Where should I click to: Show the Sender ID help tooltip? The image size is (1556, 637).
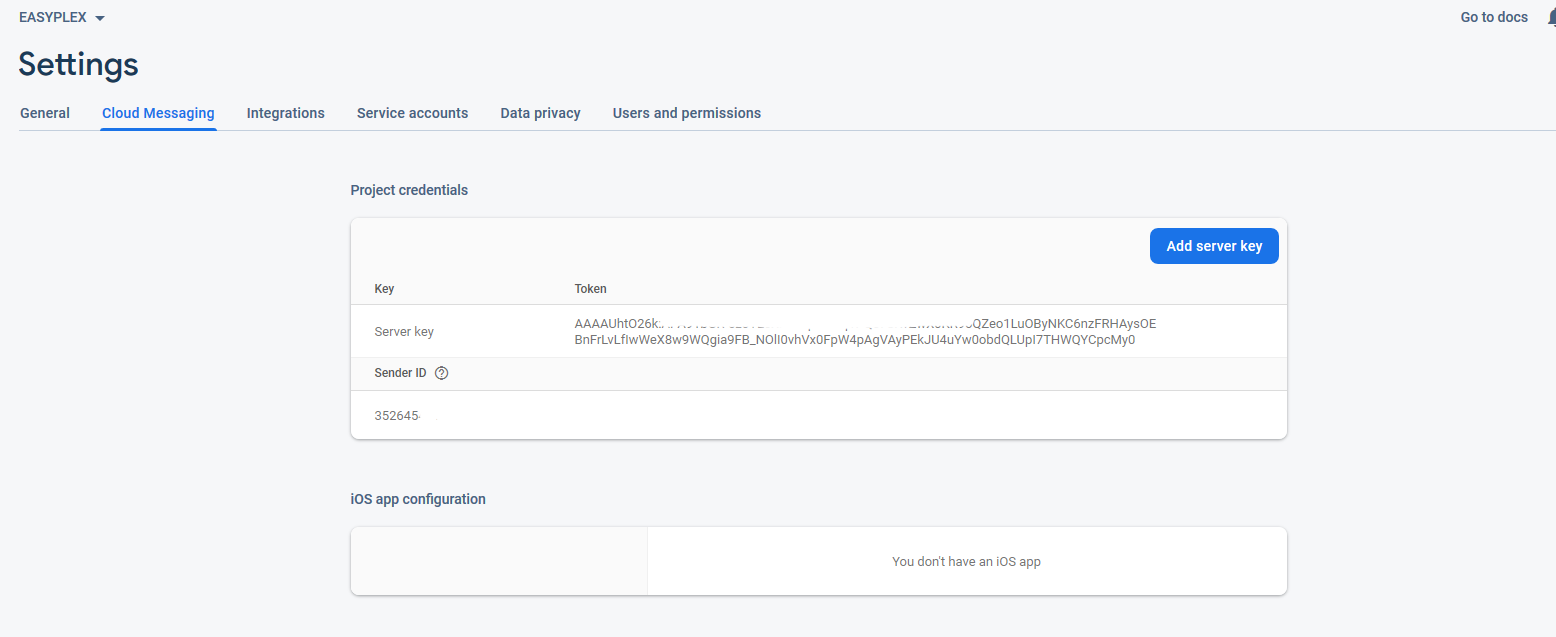[441, 372]
